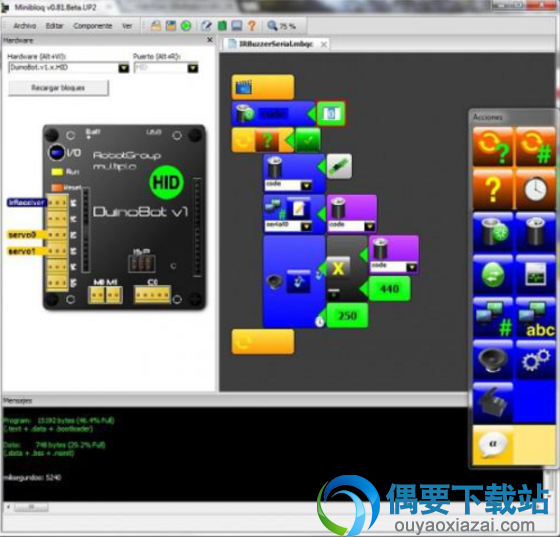The height and width of the screenshot is (537, 560).
Task: Select the clock delay block in Acciones
Action: pyautogui.click(x=535, y=189)
